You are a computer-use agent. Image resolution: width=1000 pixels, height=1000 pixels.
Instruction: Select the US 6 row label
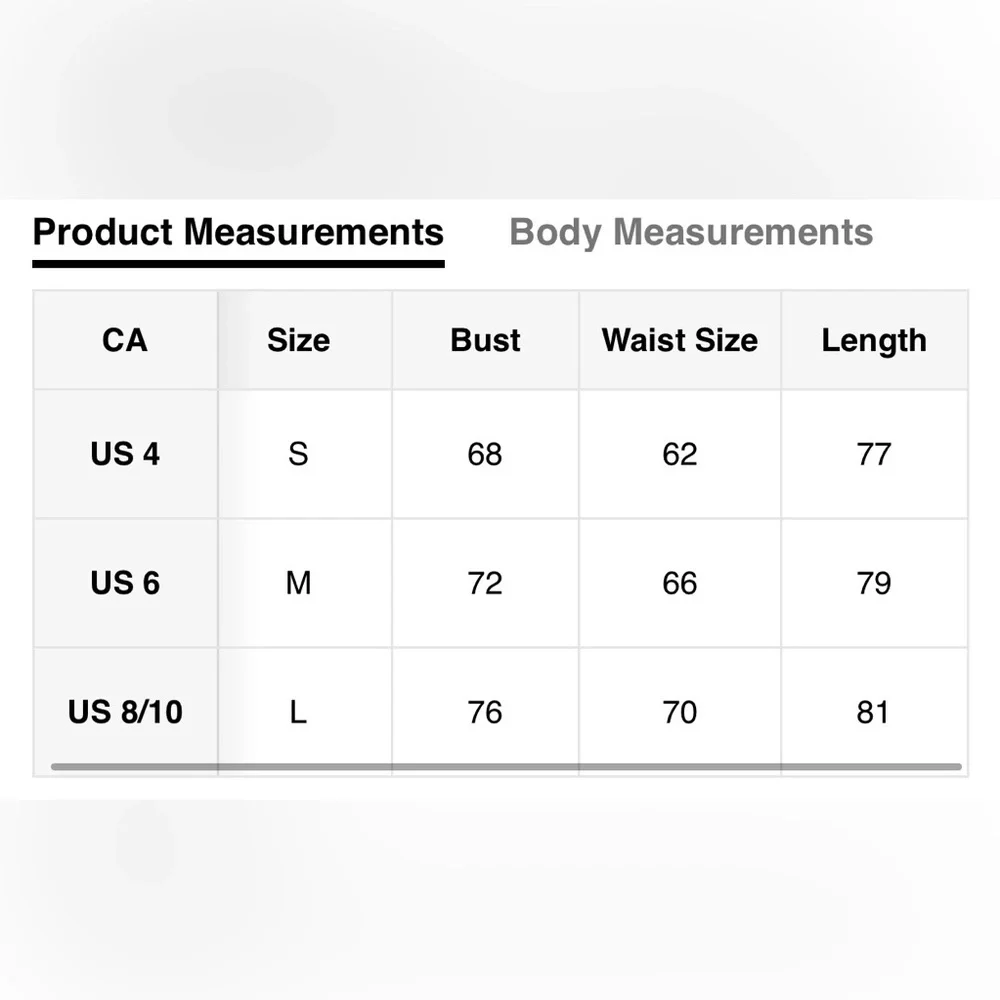[x=125, y=583]
